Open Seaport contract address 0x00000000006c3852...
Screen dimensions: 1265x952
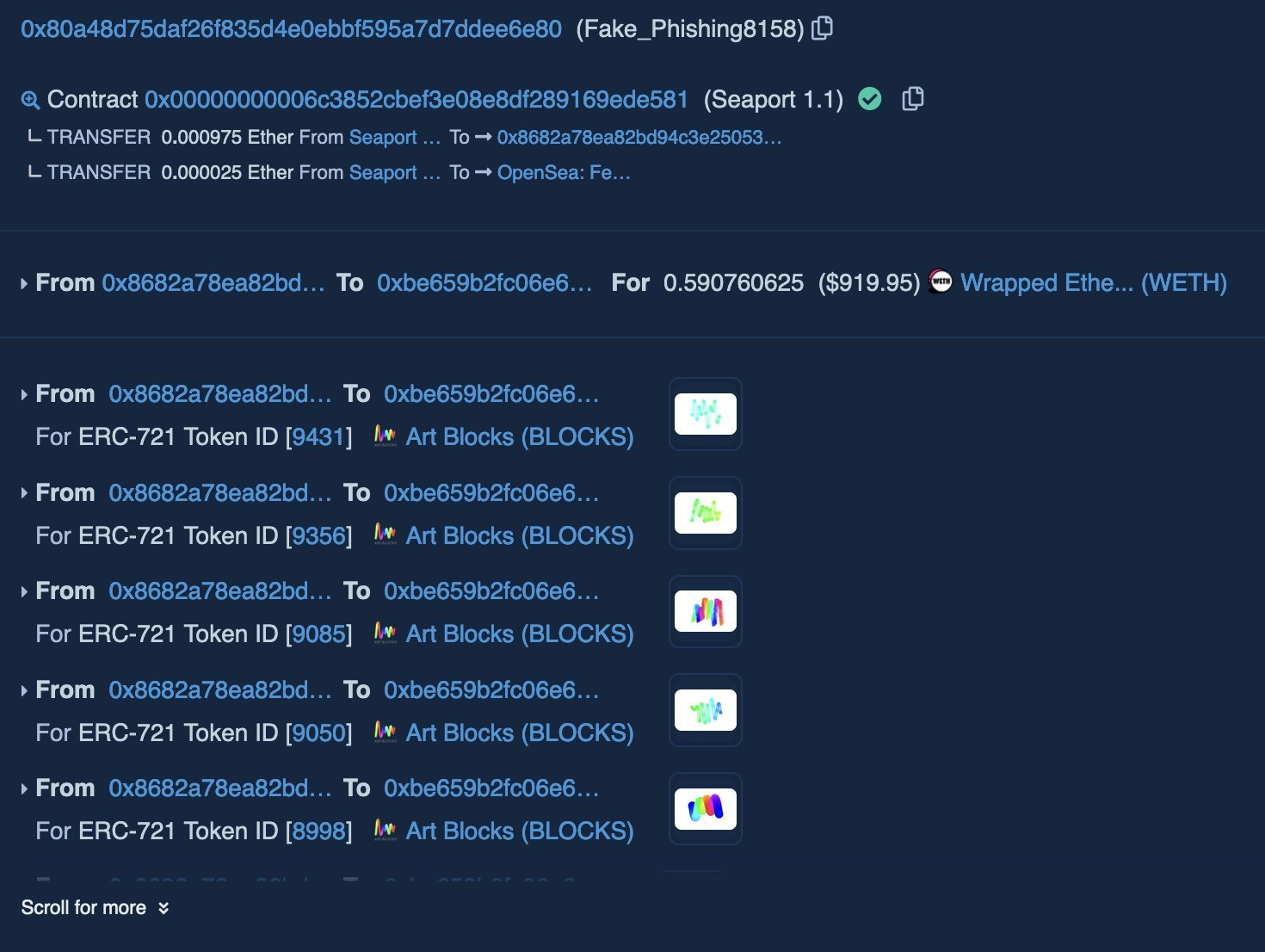pyautogui.click(x=417, y=100)
